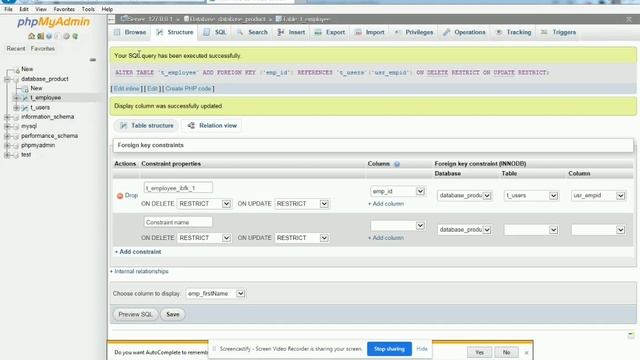Click the Insert tab icon
The height and width of the screenshot is (360, 640).
click(280, 32)
